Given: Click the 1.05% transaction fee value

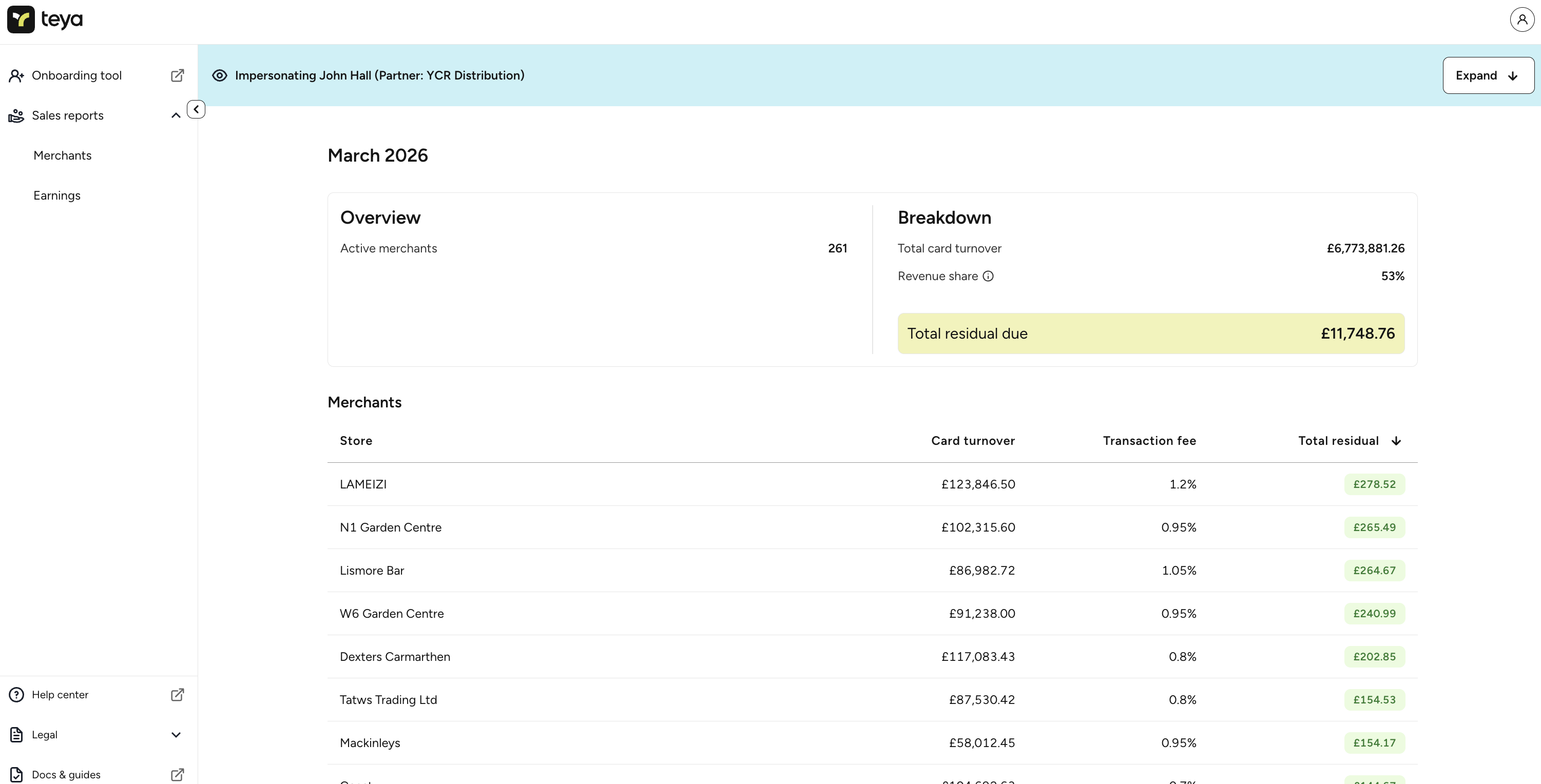Looking at the screenshot, I should [1179, 571].
